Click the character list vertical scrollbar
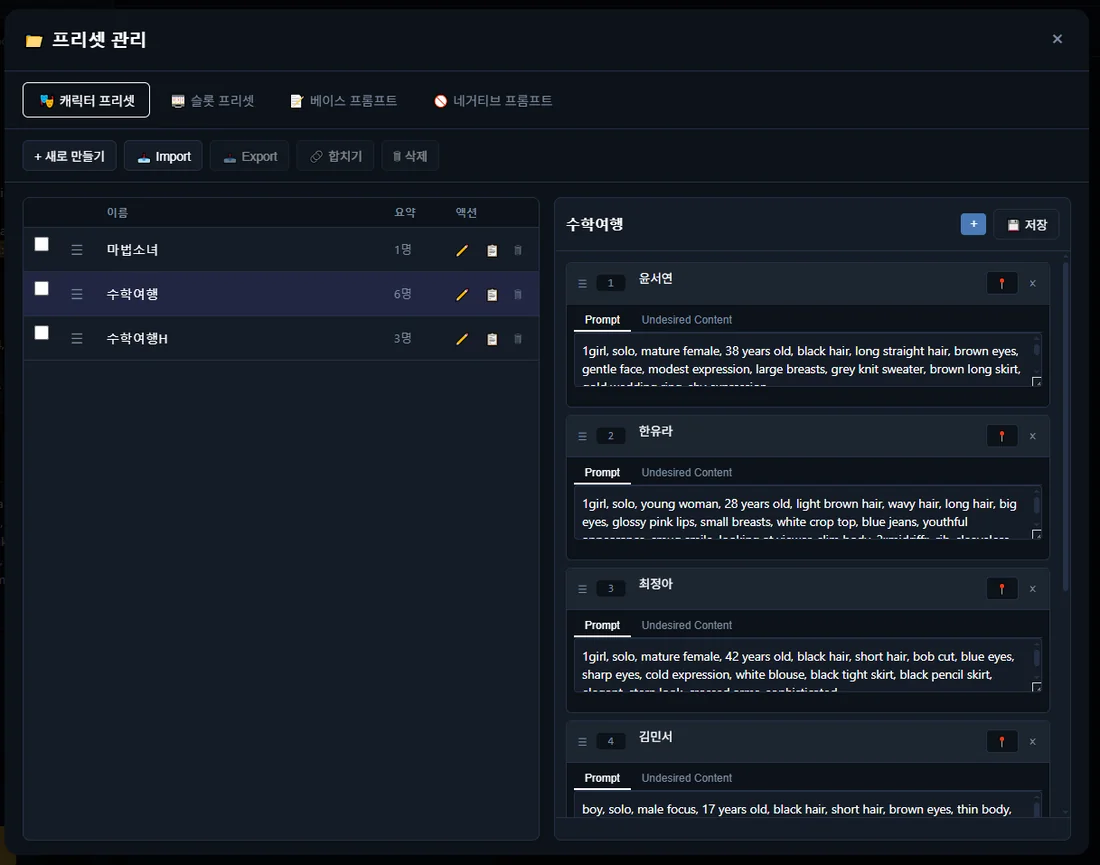Viewport: 1100px width, 865px height. (1066, 428)
